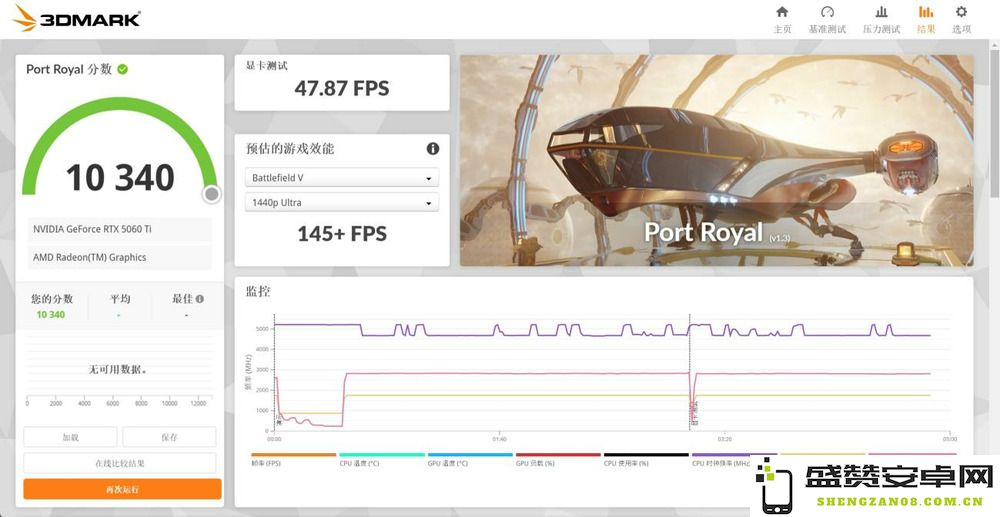
Task: Open the Benchmarks (基准测试) gauge icon
Action: [x=827, y=11]
